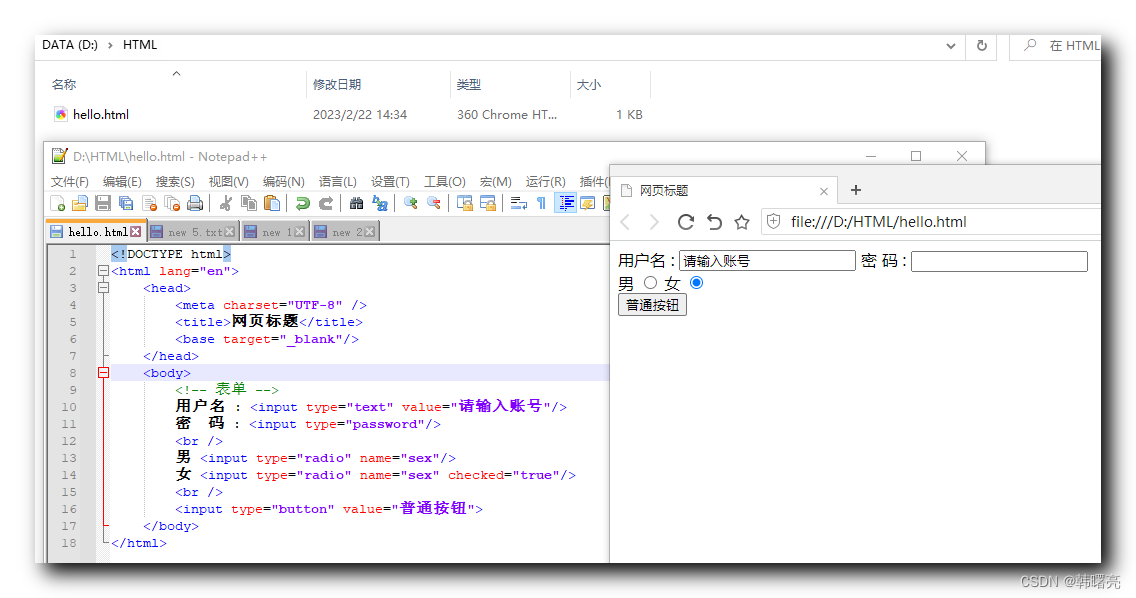The image size is (1136, 598).
Task: Toggle Show all characters pilcrow icon
Action: (x=541, y=204)
